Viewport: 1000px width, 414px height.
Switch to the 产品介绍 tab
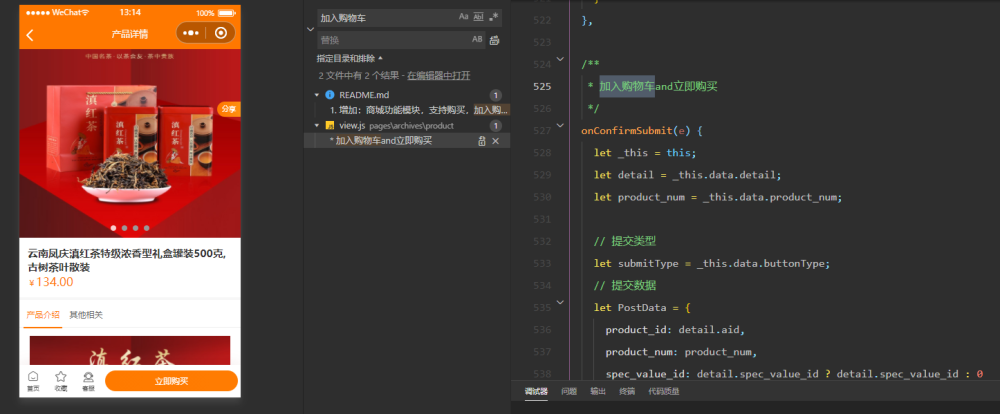click(43, 314)
